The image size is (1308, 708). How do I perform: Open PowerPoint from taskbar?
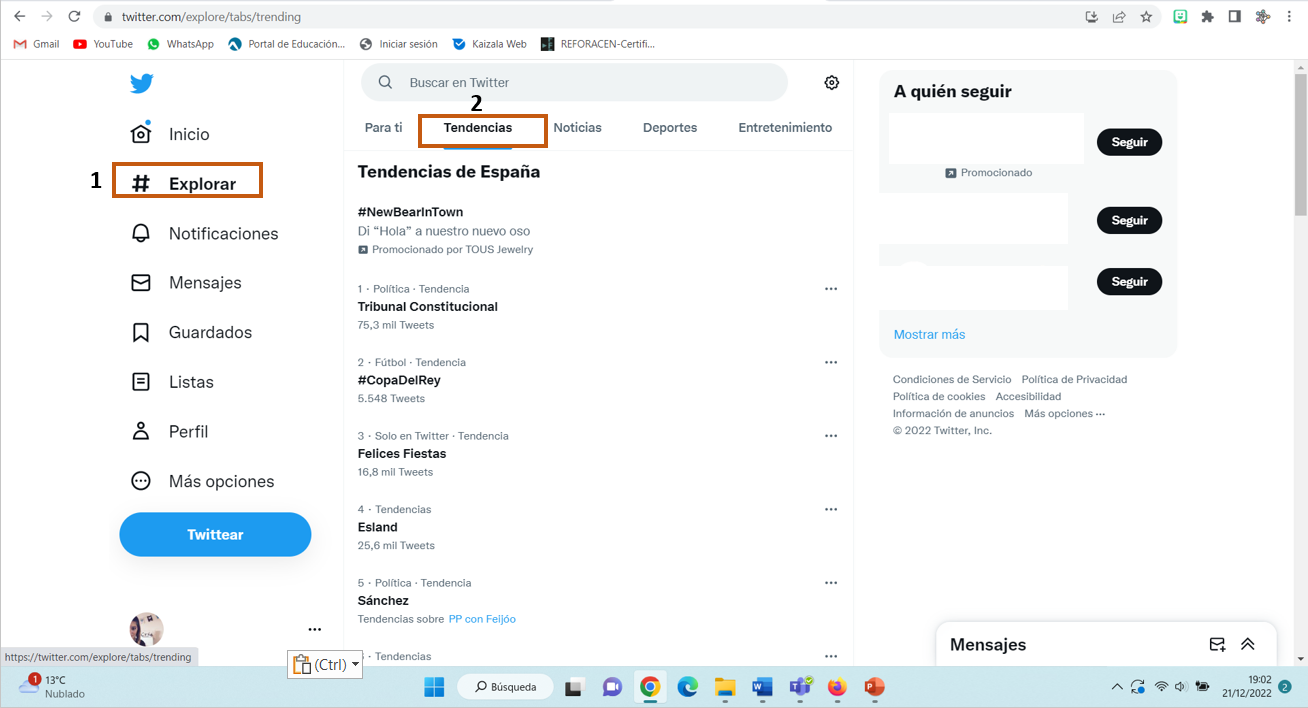(x=874, y=687)
